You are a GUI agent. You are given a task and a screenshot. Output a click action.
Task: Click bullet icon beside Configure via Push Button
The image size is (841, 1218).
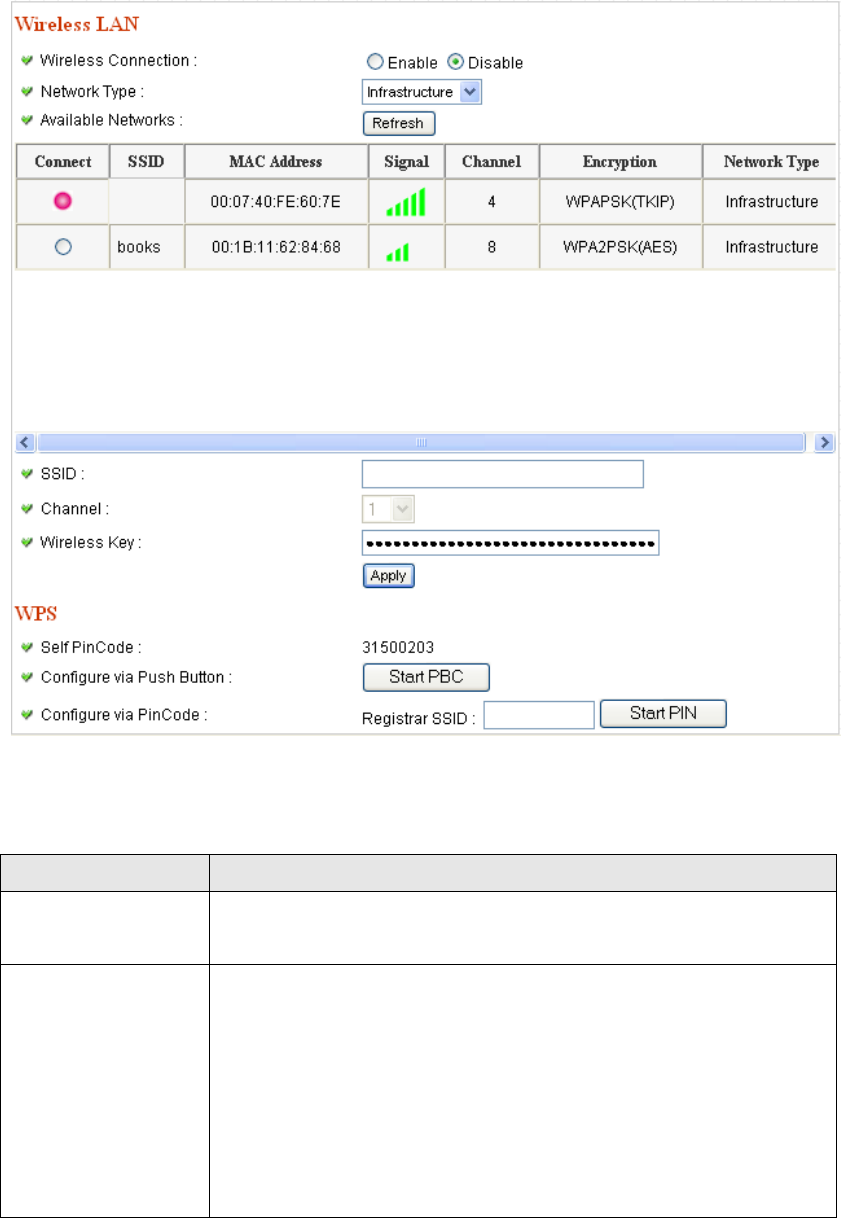point(27,677)
